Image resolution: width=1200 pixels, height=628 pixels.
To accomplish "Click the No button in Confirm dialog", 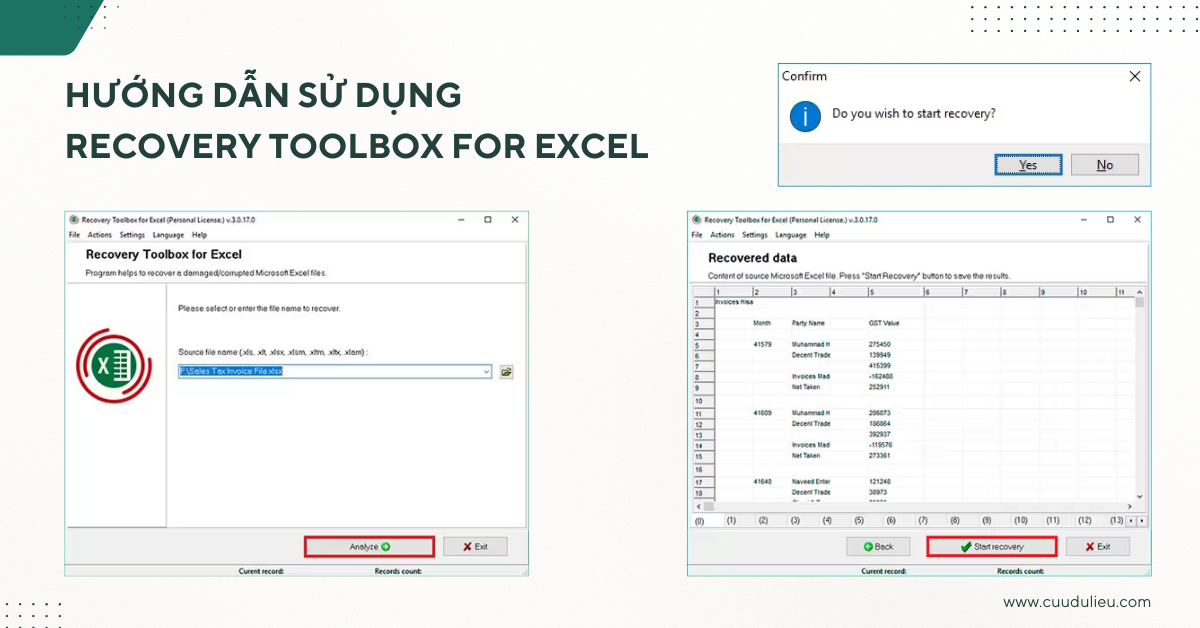I will point(1105,164).
